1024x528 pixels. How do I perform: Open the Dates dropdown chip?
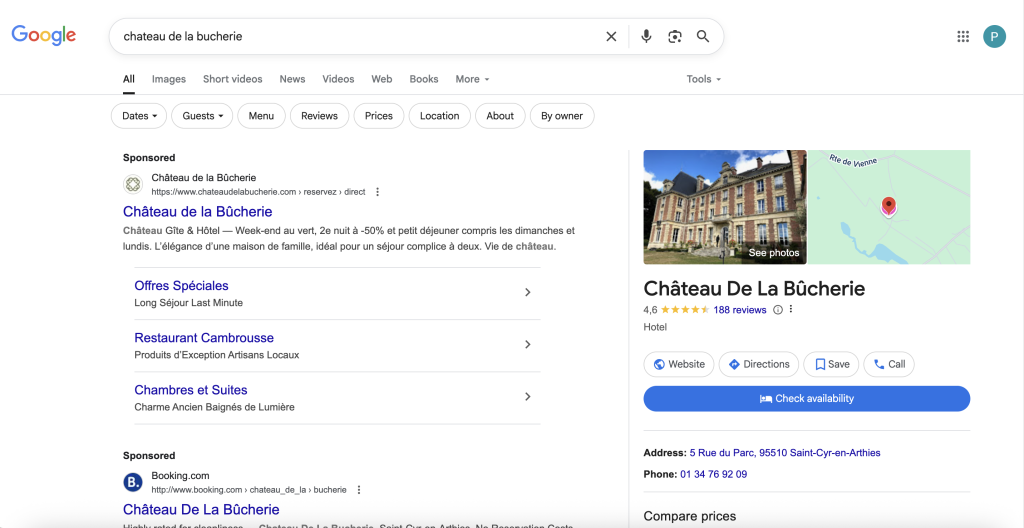tap(139, 116)
